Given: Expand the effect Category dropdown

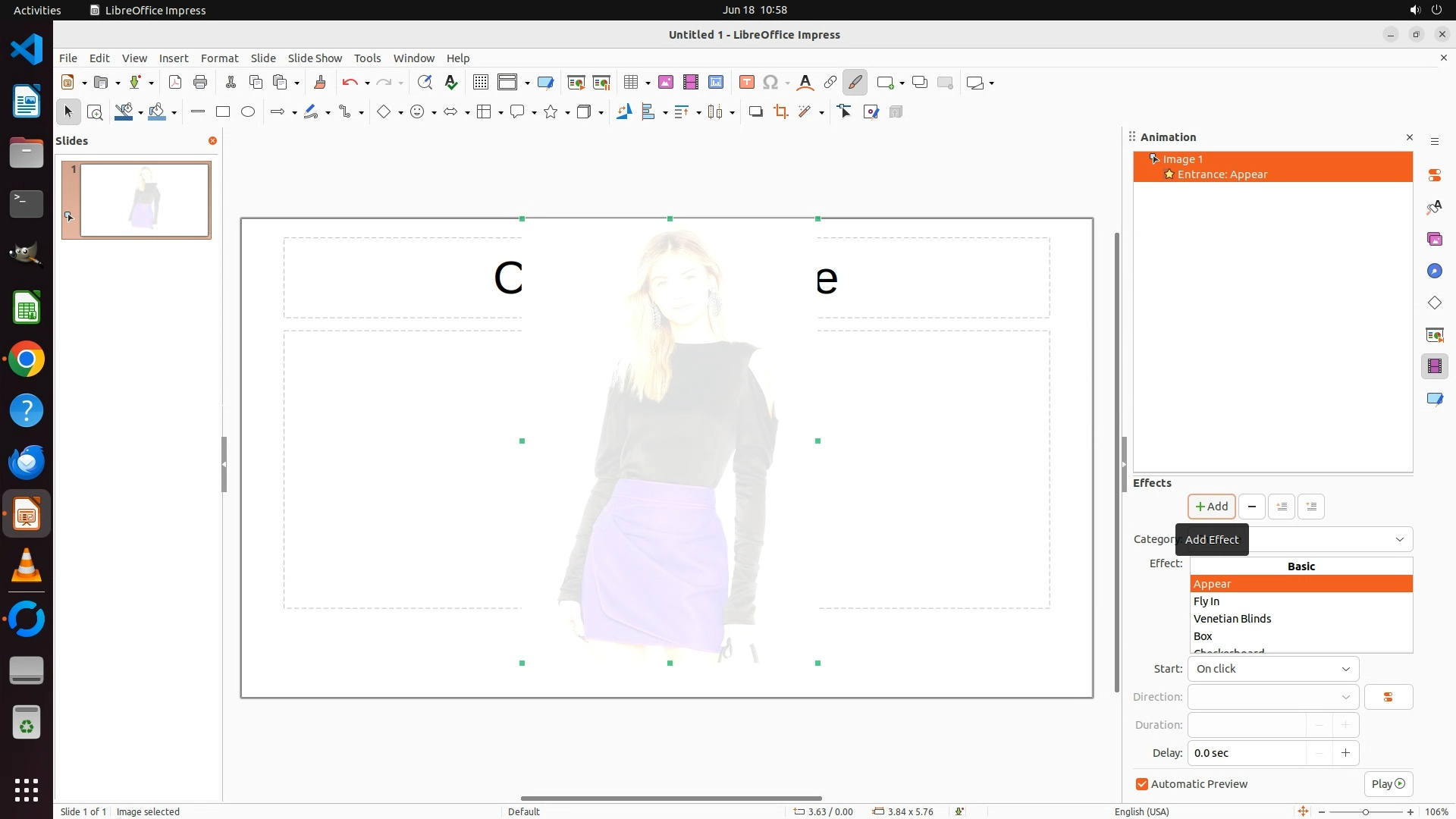Looking at the screenshot, I should point(1330,539).
